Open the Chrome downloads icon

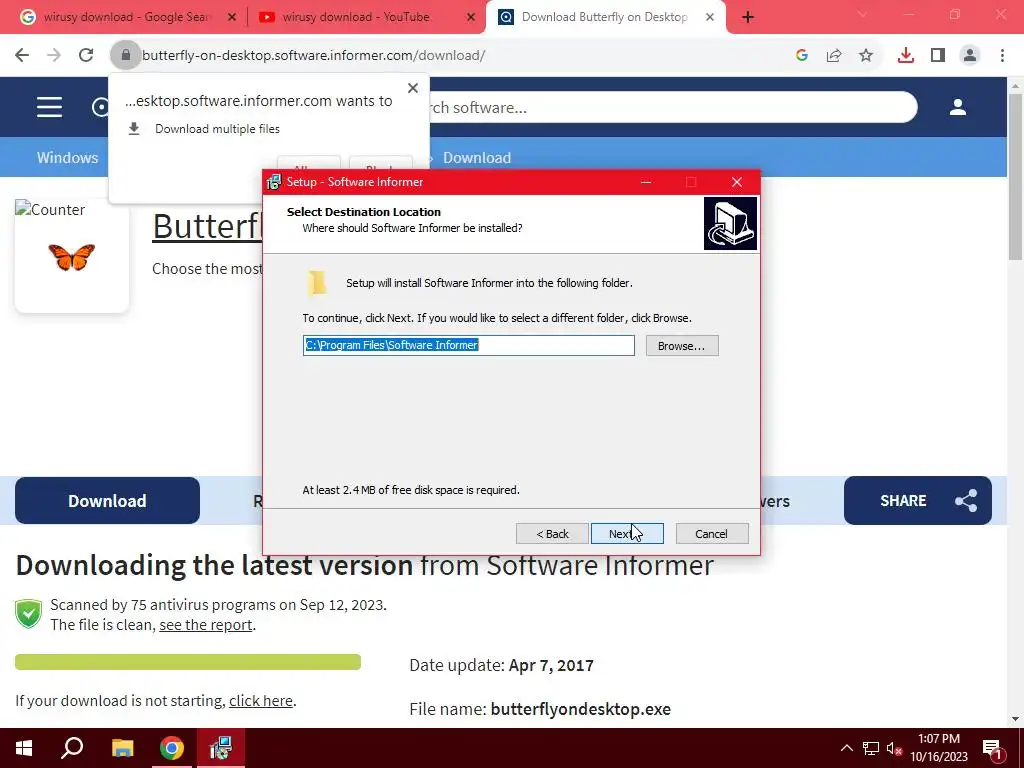pos(906,56)
